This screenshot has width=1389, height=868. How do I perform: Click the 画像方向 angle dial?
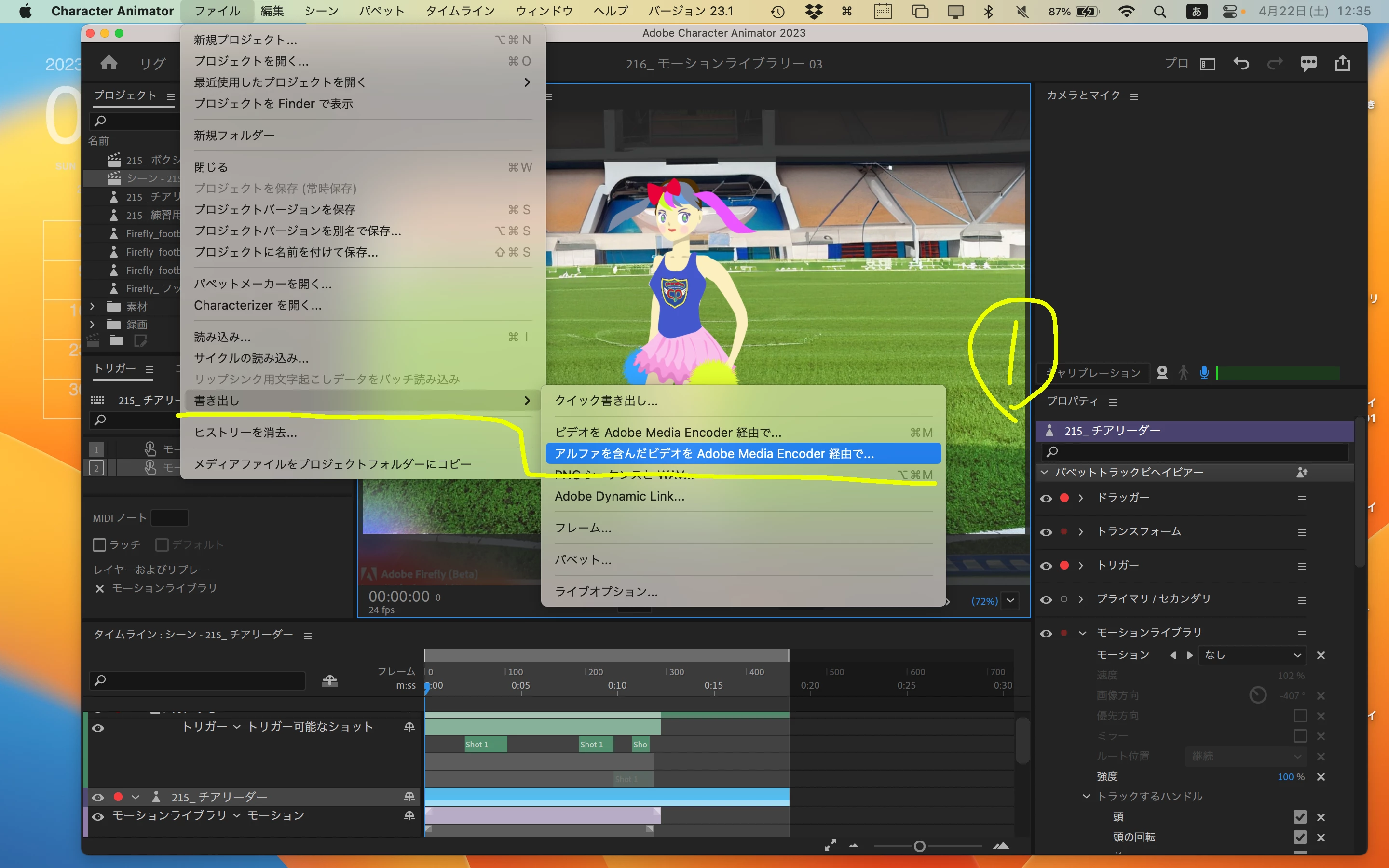coord(1257,695)
